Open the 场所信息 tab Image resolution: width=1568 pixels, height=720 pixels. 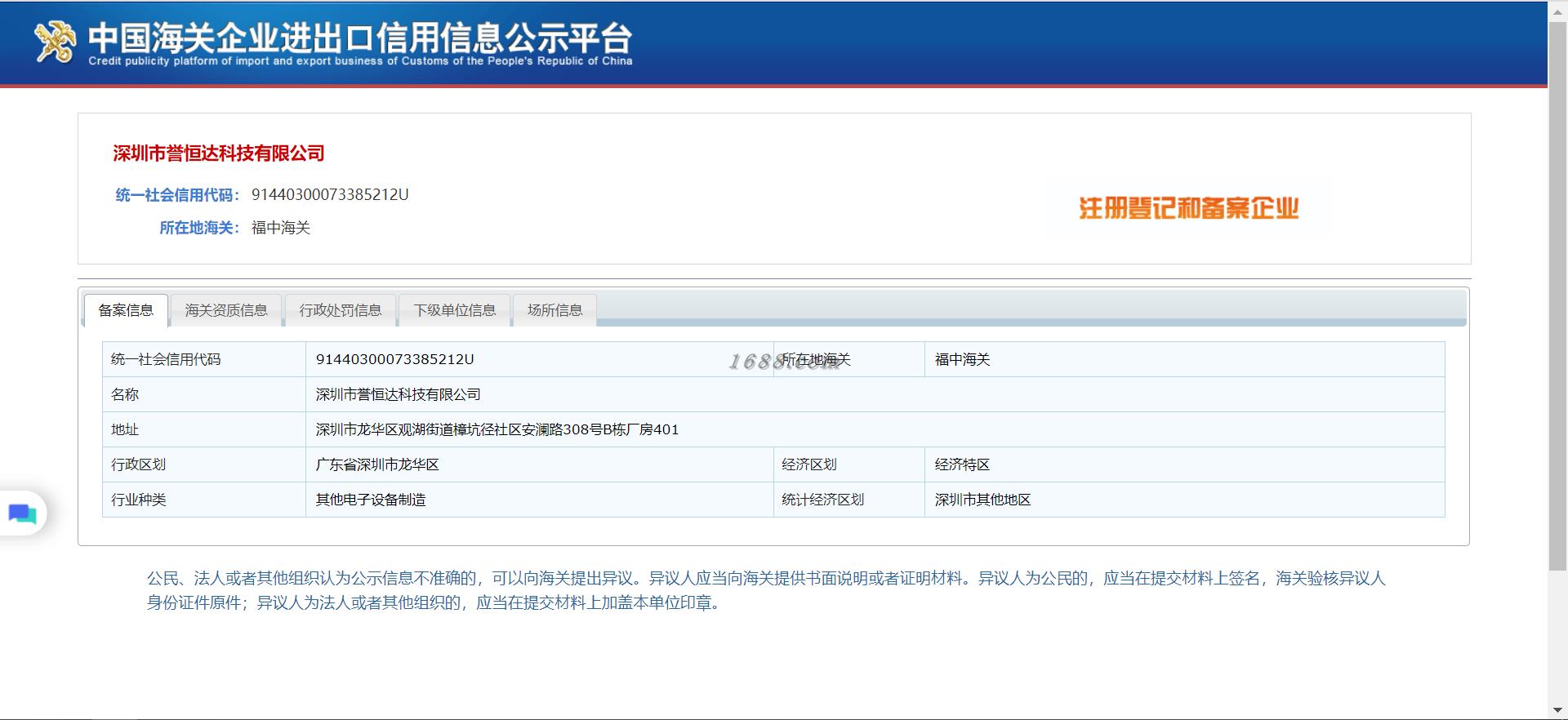[555, 310]
